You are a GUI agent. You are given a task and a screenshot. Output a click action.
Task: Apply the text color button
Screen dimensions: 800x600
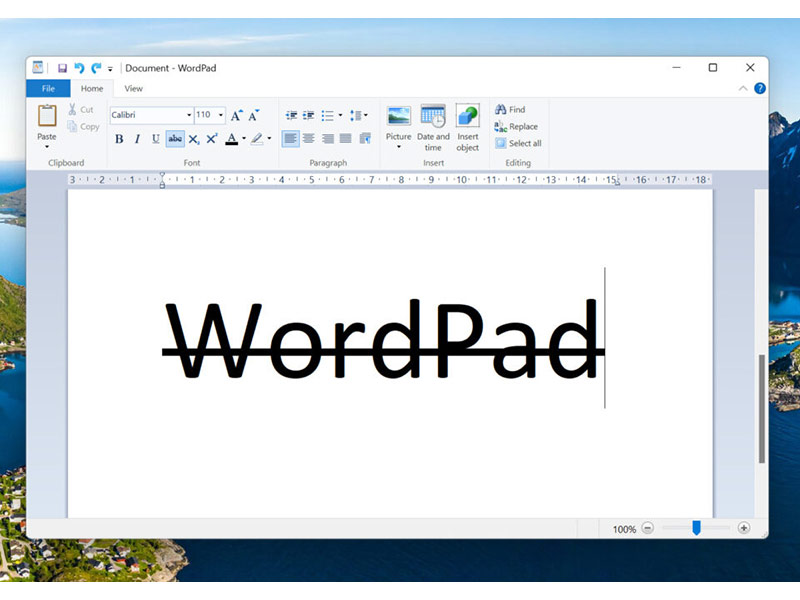232,139
